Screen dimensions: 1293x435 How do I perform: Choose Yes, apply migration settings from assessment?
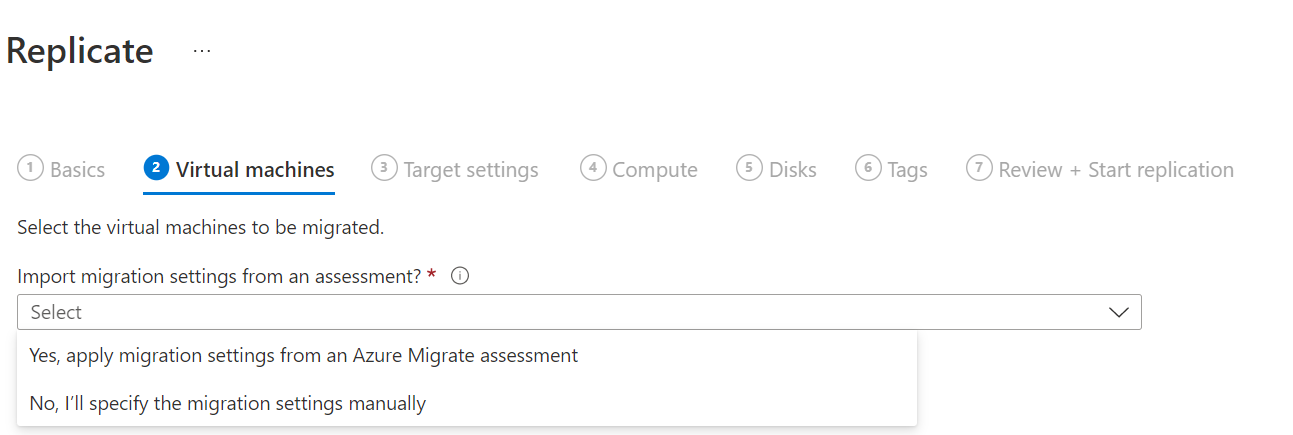pos(304,355)
